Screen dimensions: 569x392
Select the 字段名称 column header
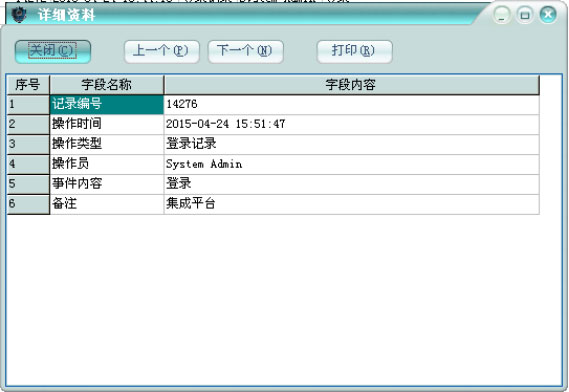pos(107,85)
